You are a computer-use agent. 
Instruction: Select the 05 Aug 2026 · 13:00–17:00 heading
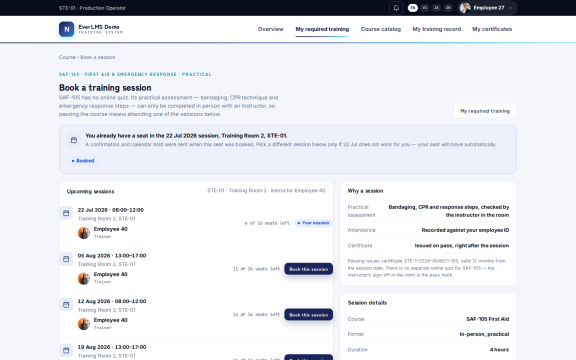tap(112, 256)
